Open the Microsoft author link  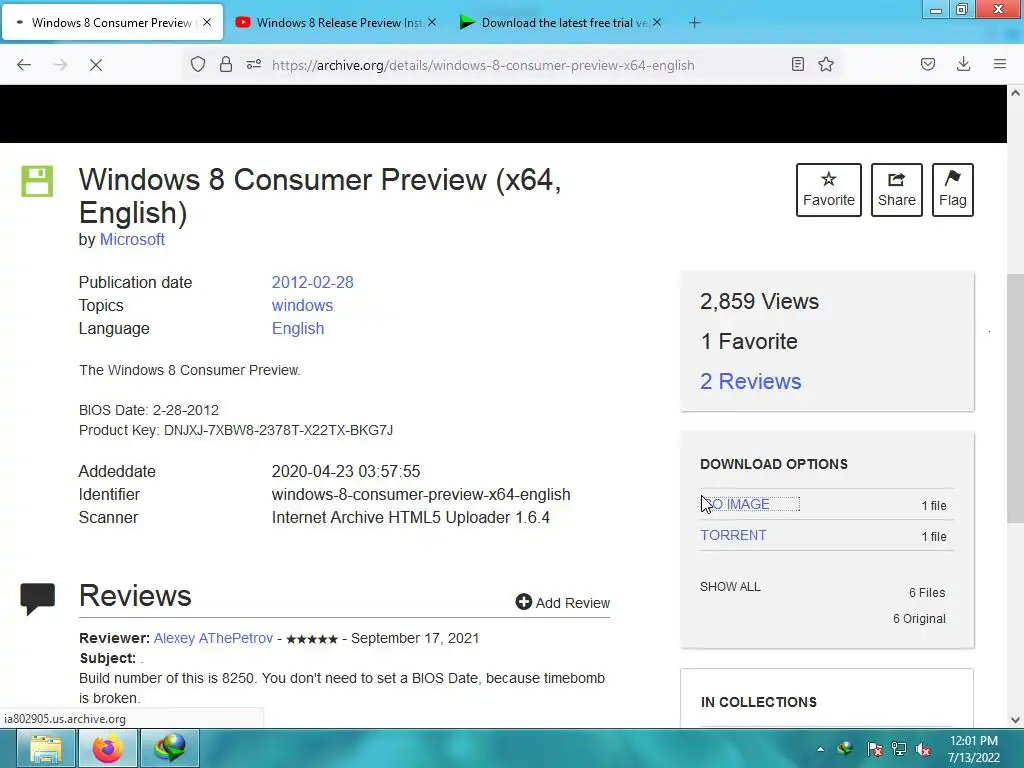coord(132,240)
